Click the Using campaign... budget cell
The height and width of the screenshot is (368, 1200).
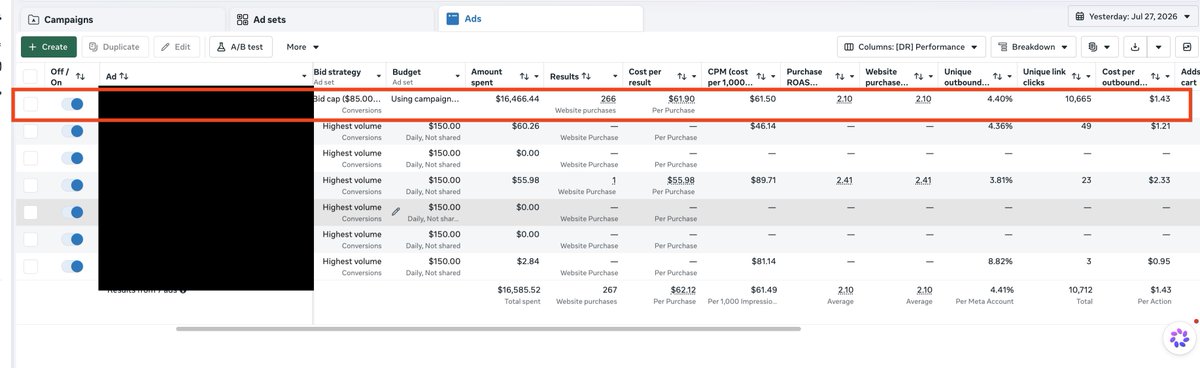[426, 99]
